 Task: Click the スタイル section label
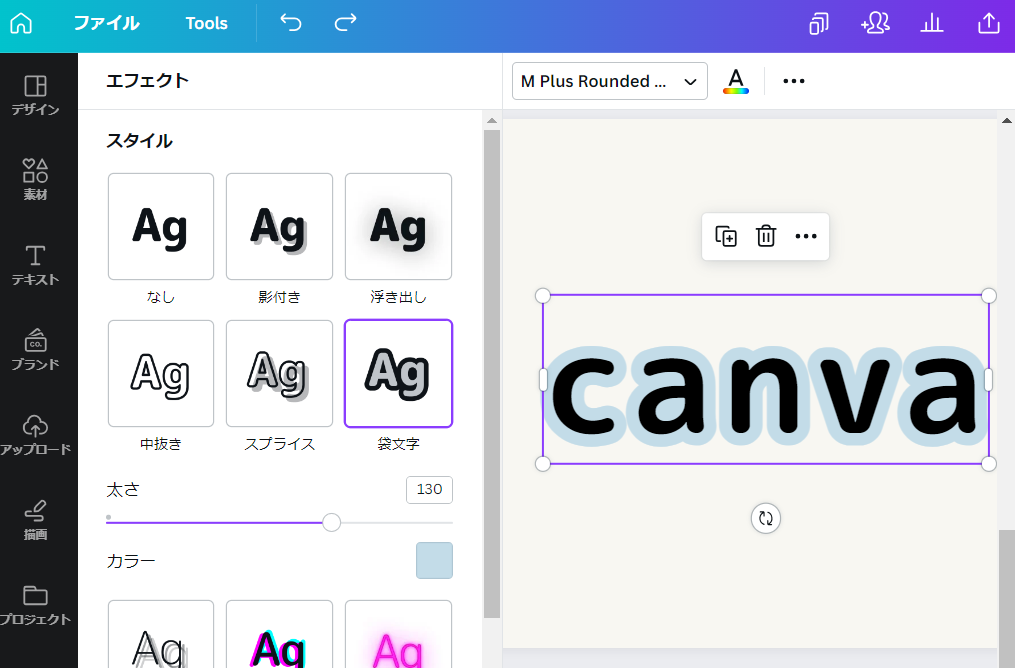pos(140,140)
